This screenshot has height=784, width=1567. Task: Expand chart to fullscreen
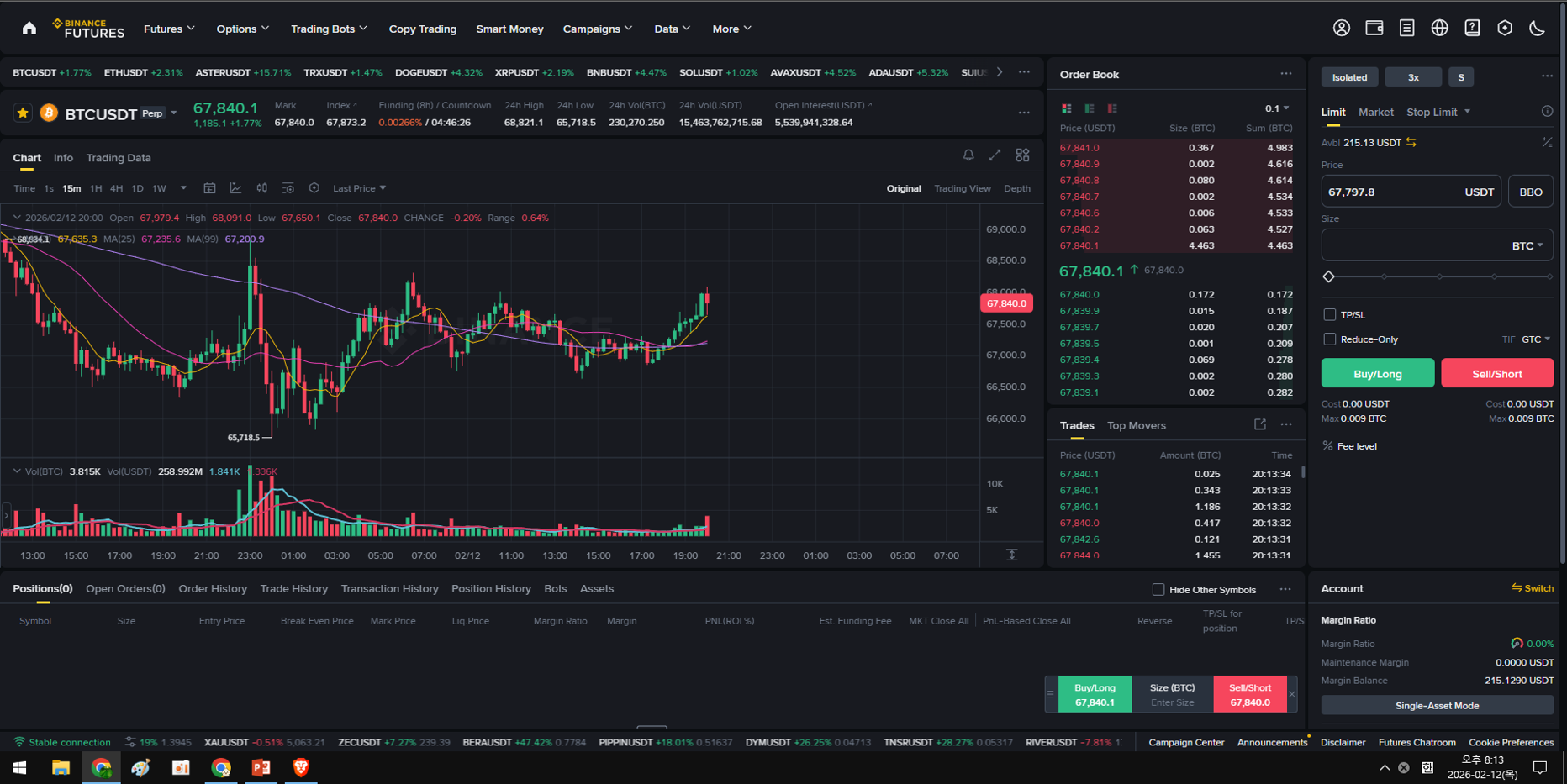tap(995, 155)
